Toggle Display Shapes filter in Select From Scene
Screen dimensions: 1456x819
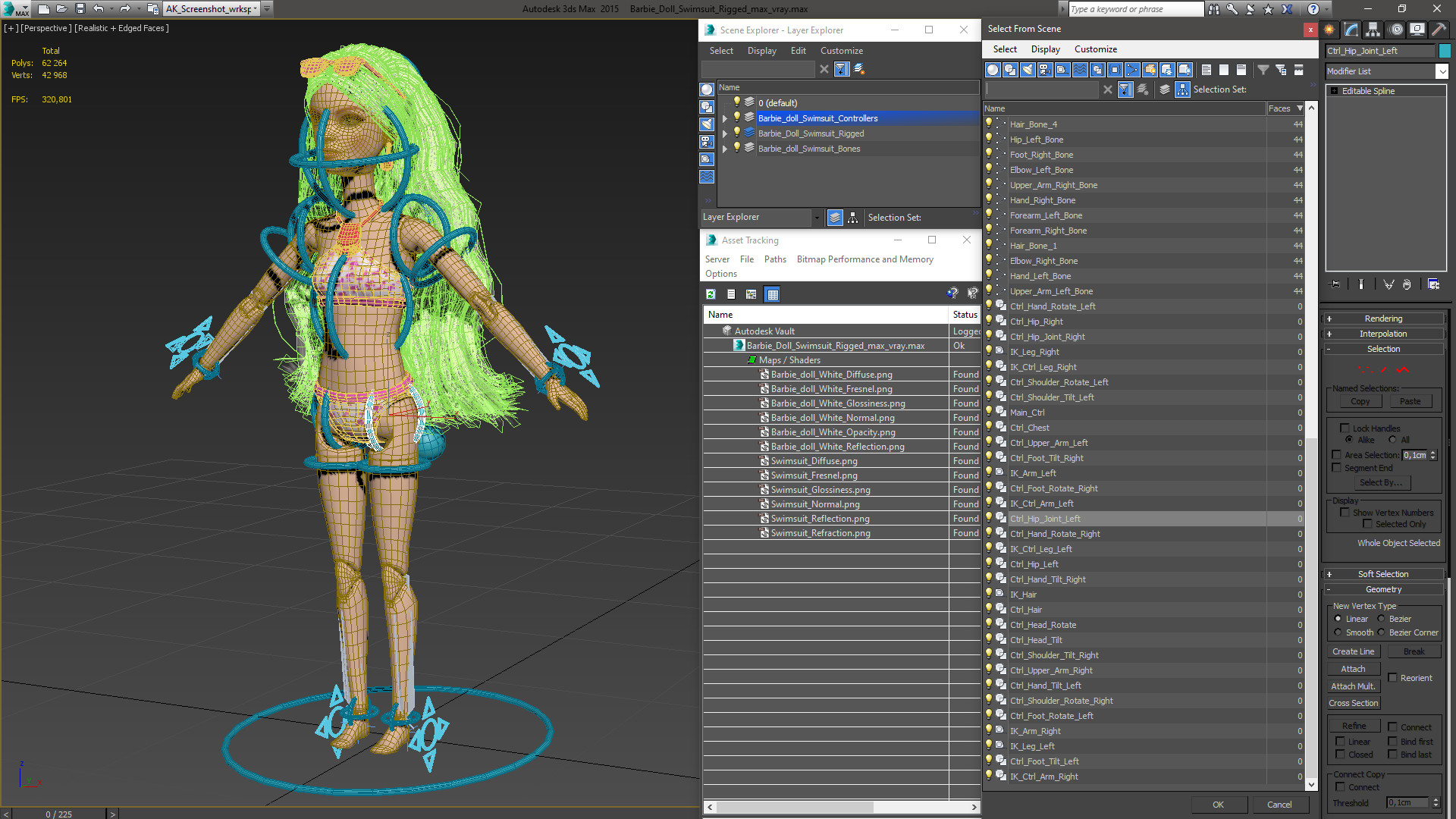click(x=1010, y=70)
